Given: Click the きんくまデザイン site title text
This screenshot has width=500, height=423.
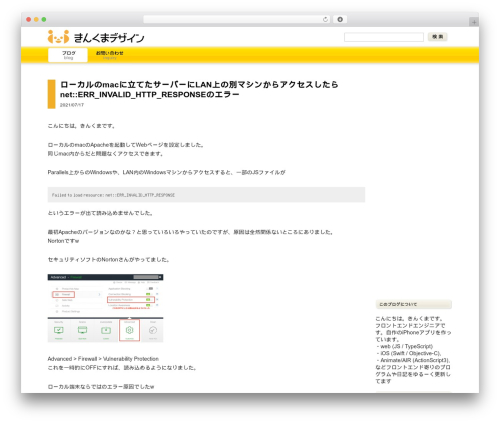Looking at the screenshot, I should [109, 38].
